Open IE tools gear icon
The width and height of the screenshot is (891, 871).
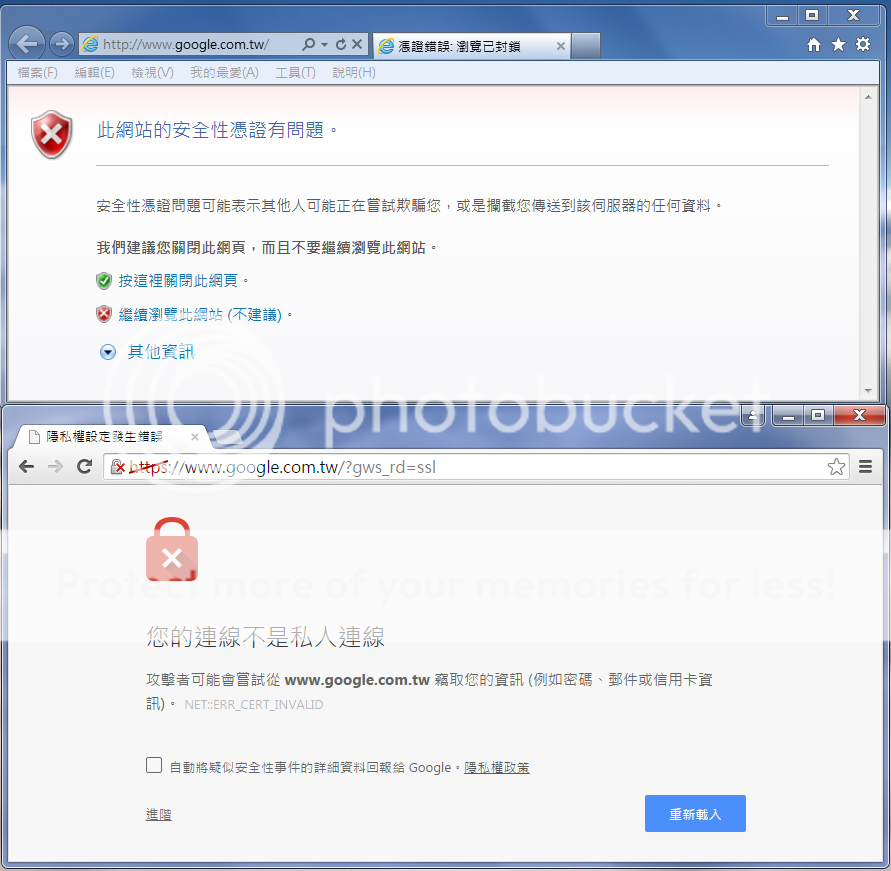coord(862,45)
